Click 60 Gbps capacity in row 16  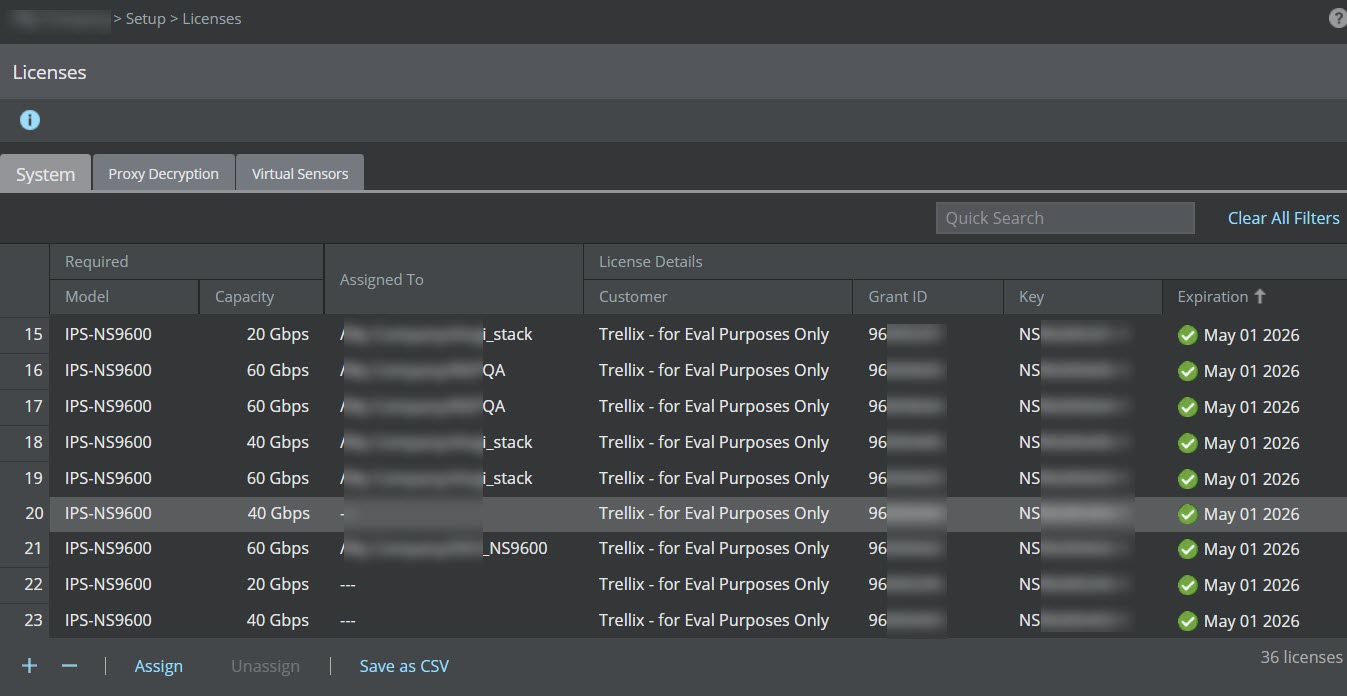point(278,370)
